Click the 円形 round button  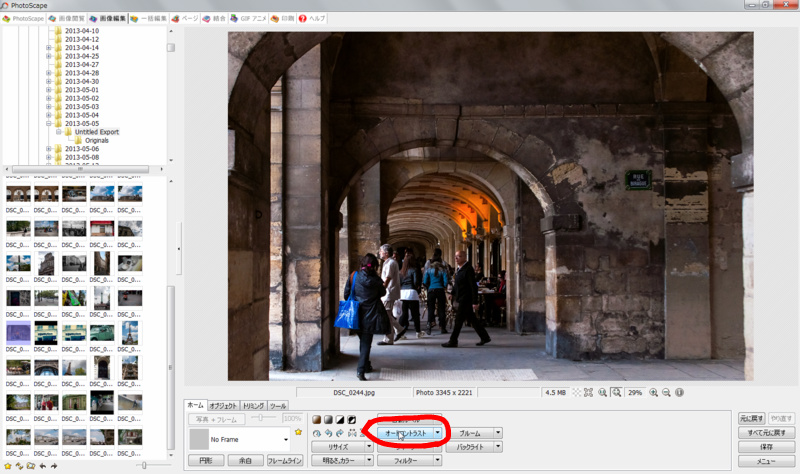point(206,460)
